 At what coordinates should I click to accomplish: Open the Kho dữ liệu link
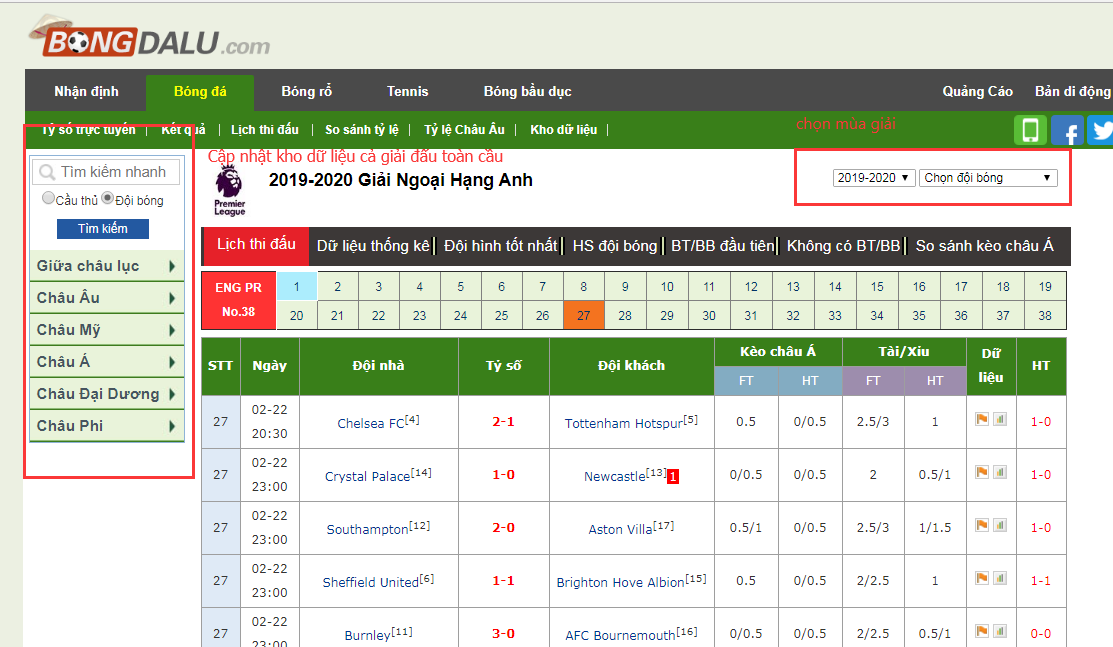click(x=564, y=129)
